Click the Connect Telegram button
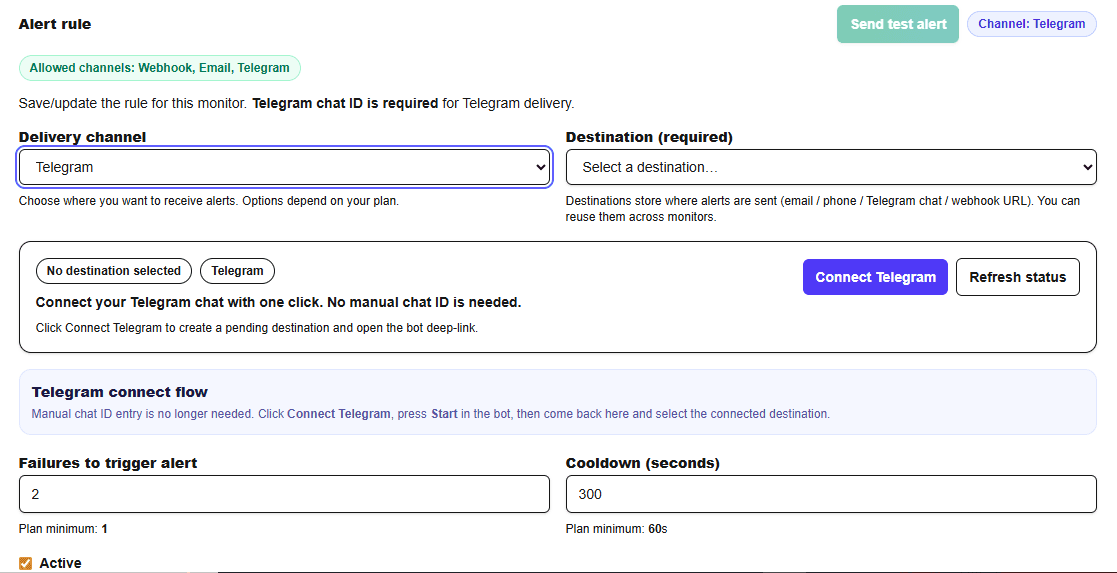Image resolution: width=1117 pixels, height=573 pixels. click(876, 277)
